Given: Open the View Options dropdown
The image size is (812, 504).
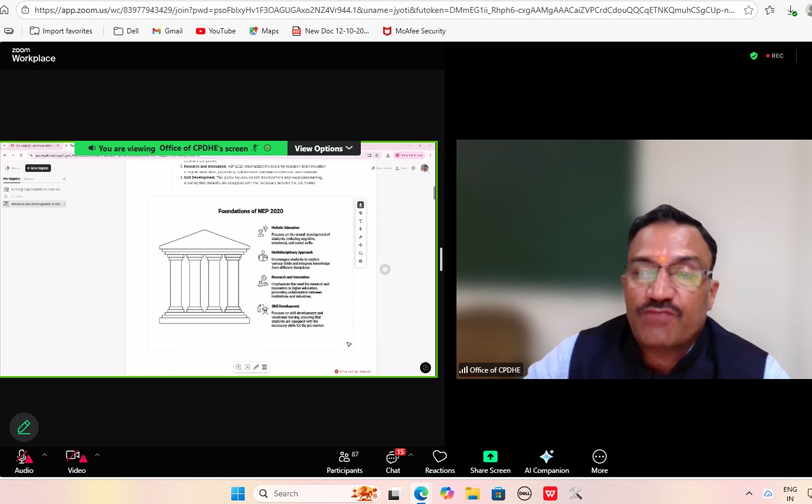Looking at the screenshot, I should coord(324,148).
